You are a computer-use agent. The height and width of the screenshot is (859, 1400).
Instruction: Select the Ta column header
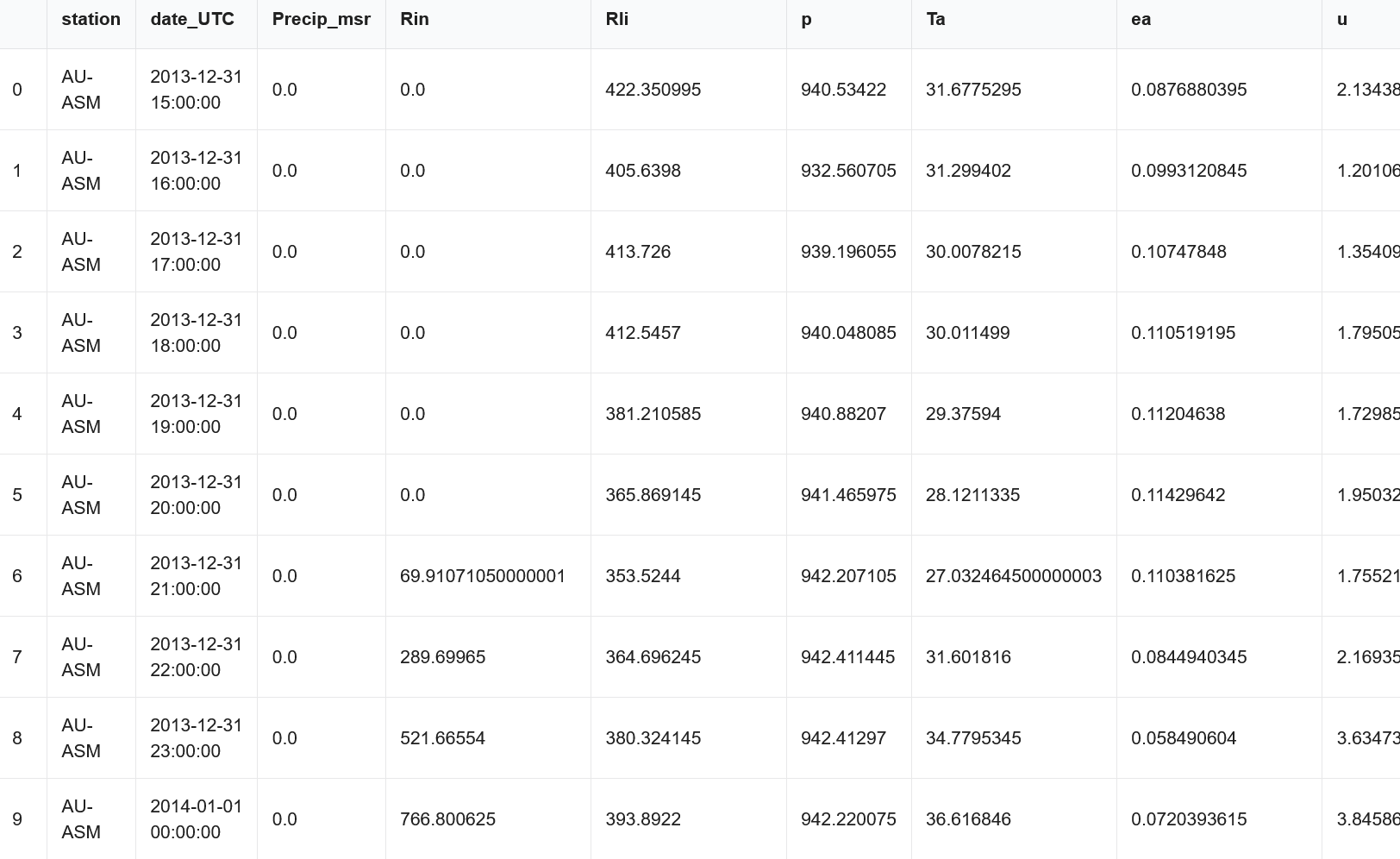pyautogui.click(x=935, y=19)
